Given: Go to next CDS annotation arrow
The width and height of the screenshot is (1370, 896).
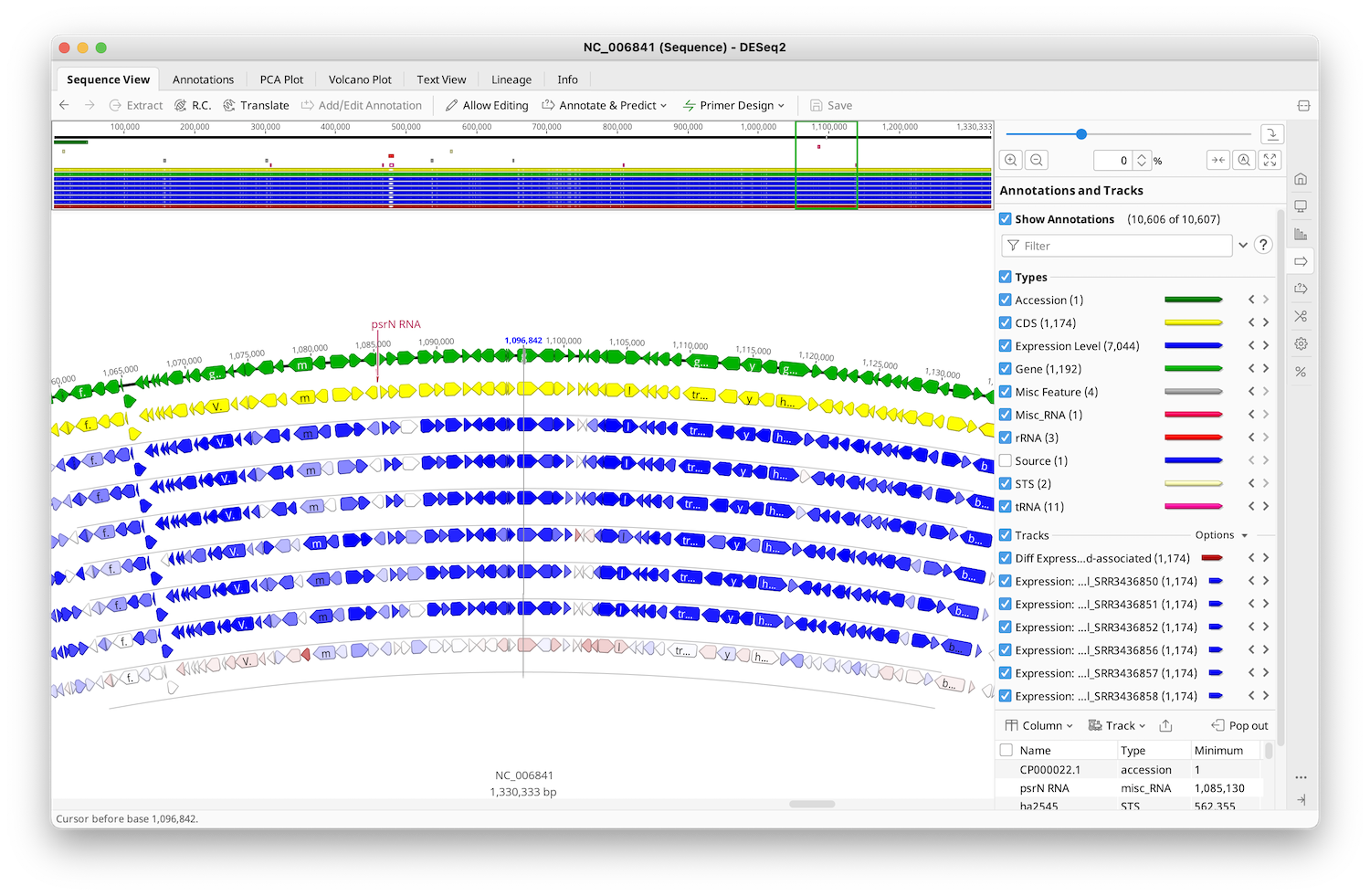Looking at the screenshot, I should tap(1266, 322).
